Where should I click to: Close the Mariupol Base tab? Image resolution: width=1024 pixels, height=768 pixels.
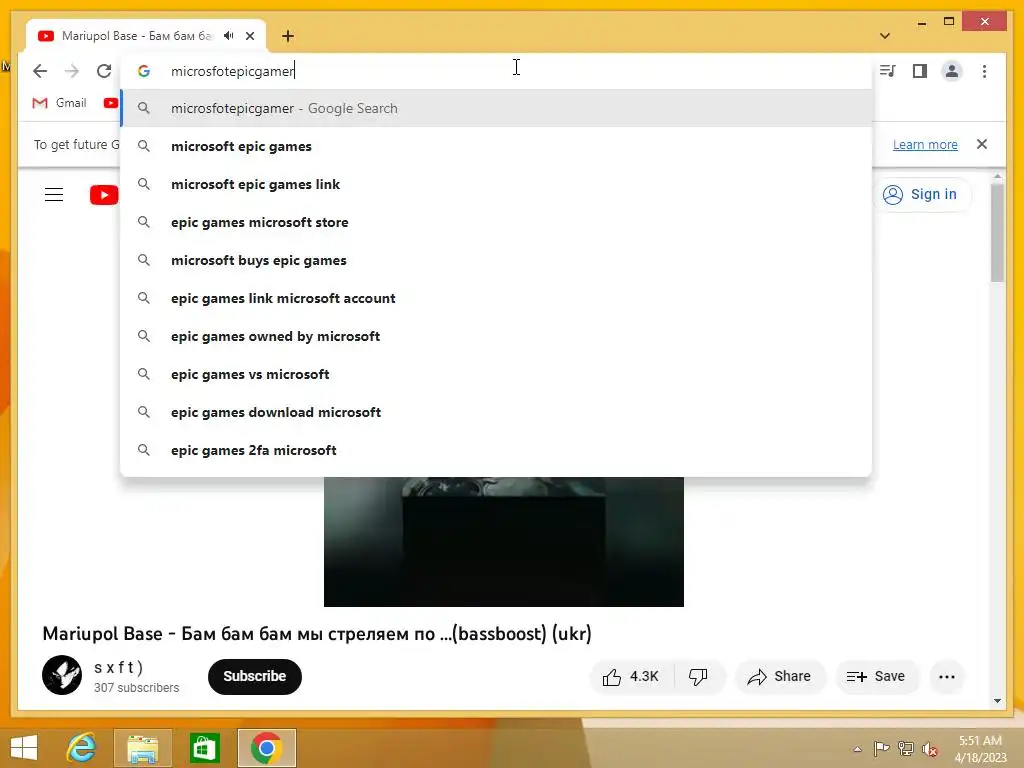[250, 36]
